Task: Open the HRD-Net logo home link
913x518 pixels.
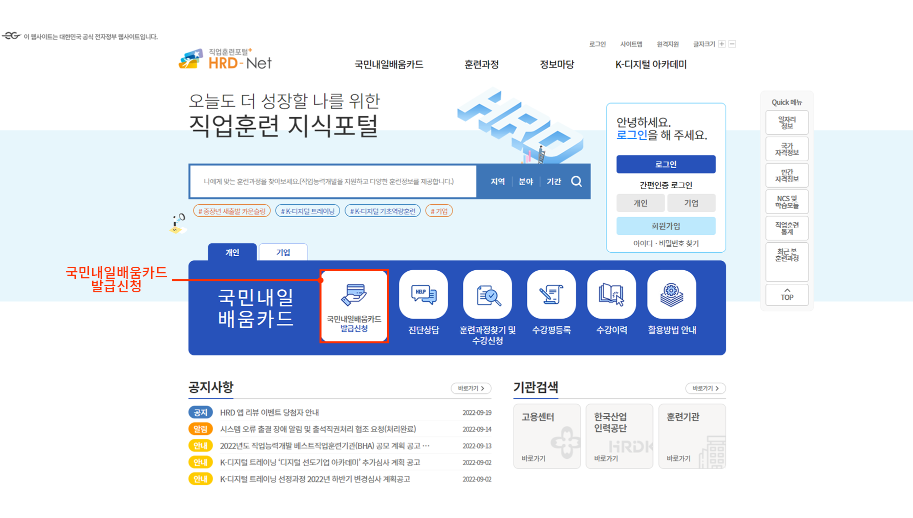Action: [225, 59]
